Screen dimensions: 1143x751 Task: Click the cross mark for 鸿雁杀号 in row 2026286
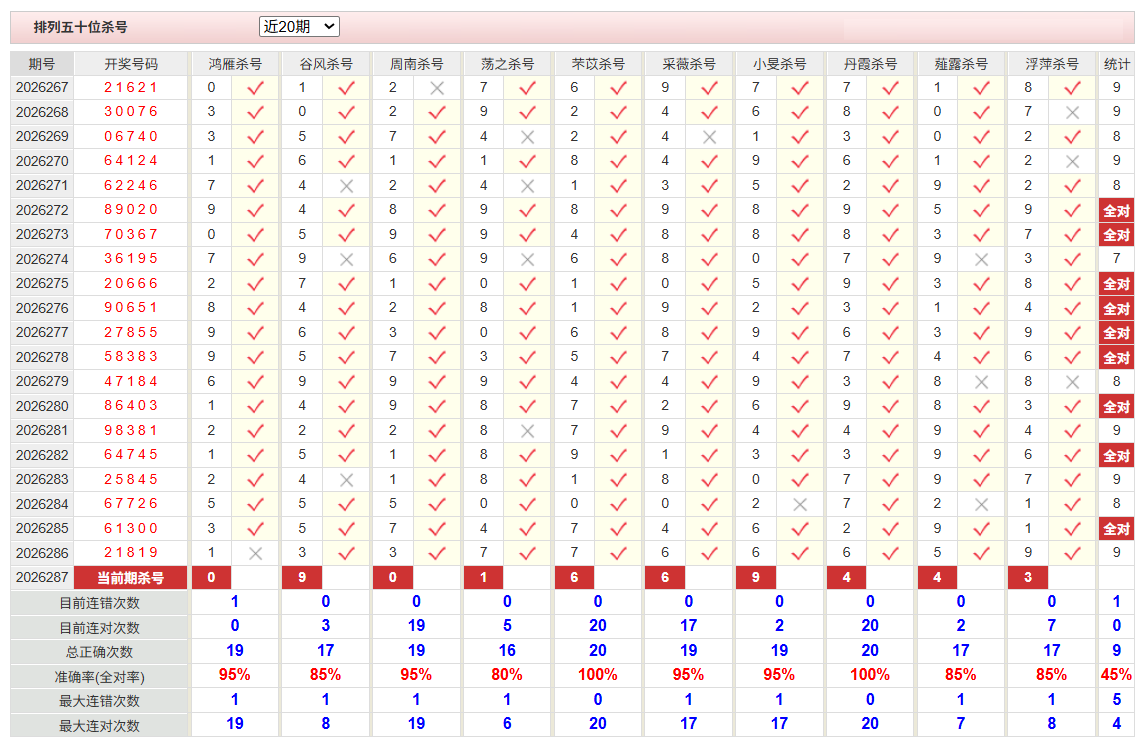point(255,554)
